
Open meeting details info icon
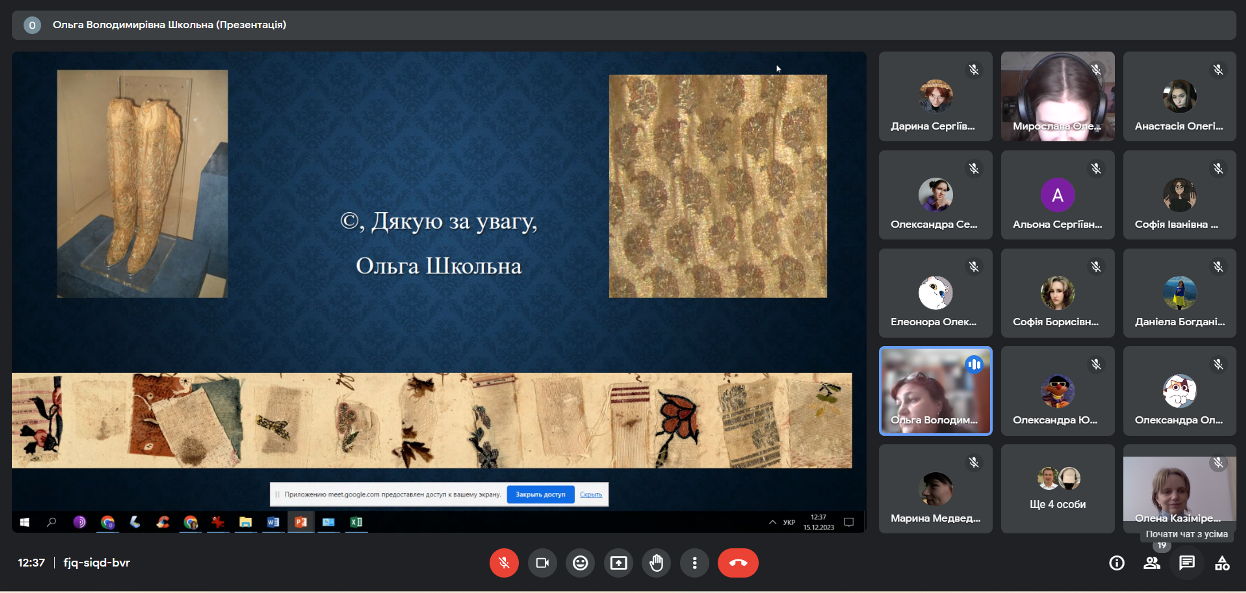(x=1117, y=563)
